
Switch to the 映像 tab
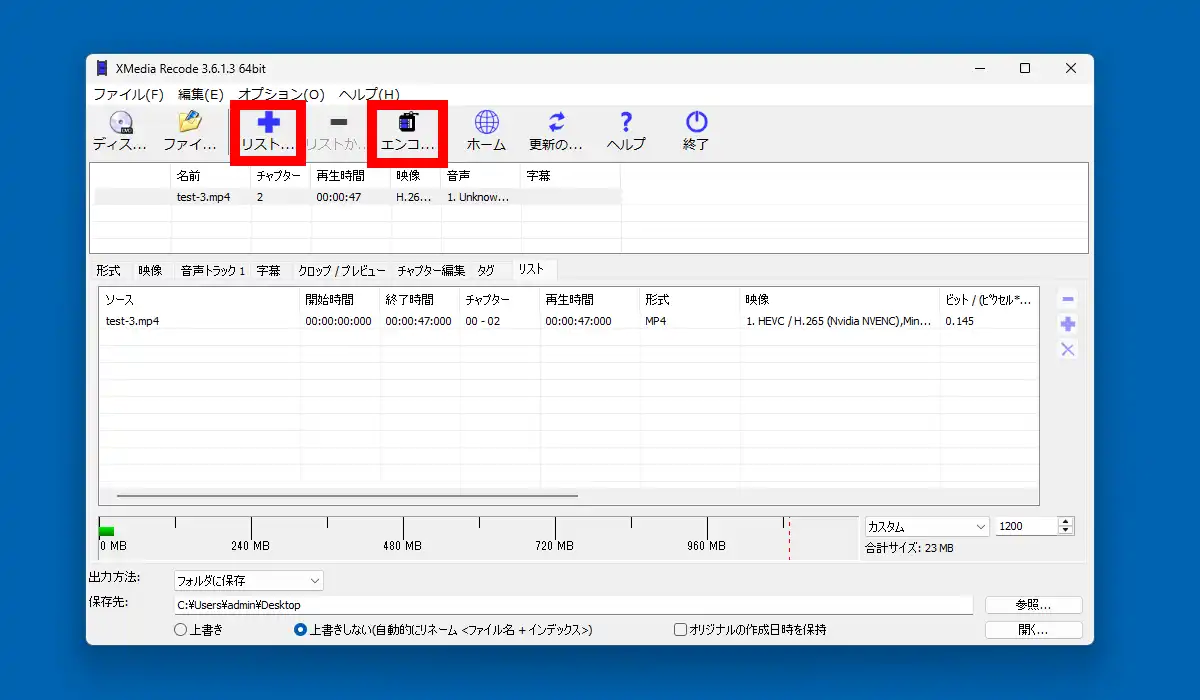[x=150, y=270]
